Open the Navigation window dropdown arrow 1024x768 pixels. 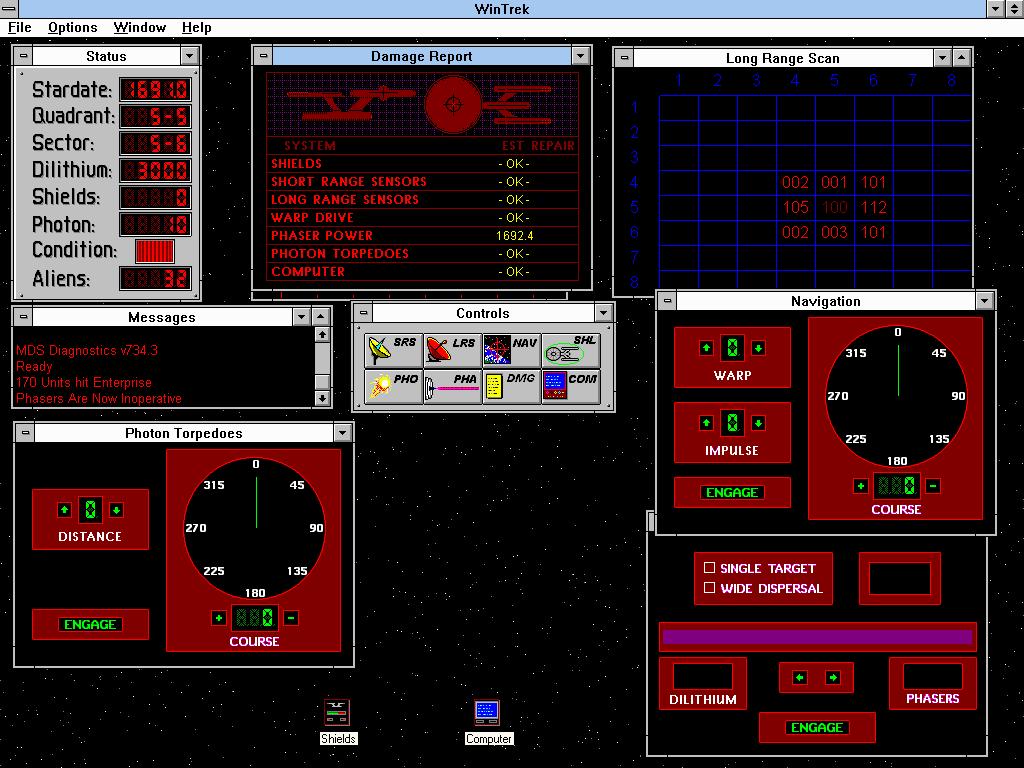click(x=984, y=301)
